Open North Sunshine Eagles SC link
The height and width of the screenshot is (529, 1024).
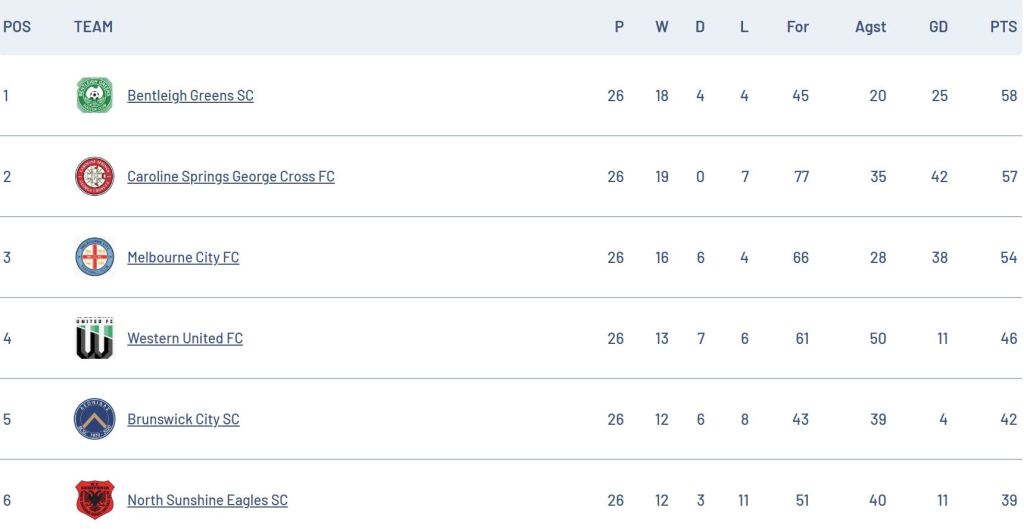207,501
